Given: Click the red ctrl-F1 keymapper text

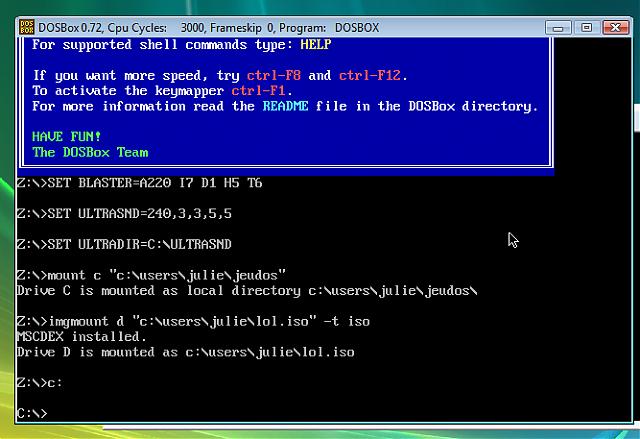Looking at the screenshot, I should [x=258, y=91].
